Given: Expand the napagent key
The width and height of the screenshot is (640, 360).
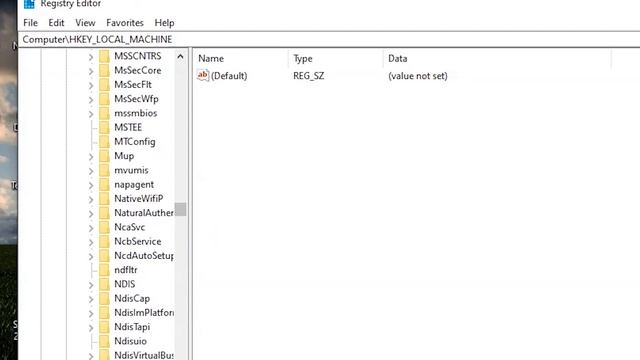Looking at the screenshot, I should point(91,185).
